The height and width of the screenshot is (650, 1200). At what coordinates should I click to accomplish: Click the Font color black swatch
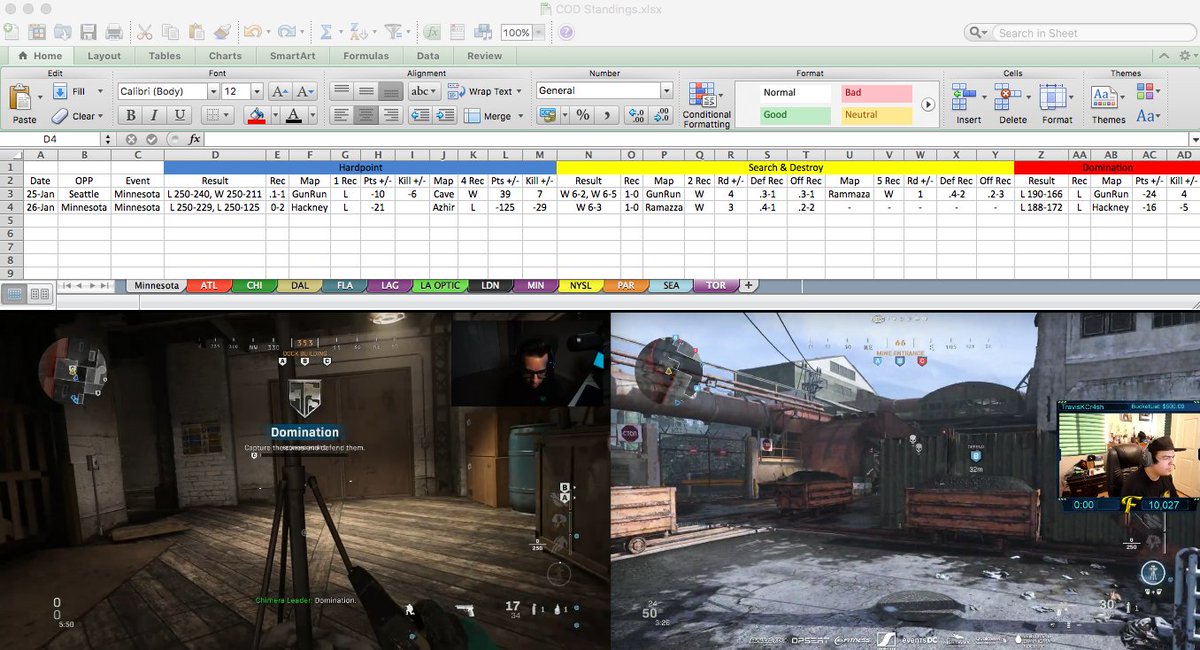pos(293,116)
